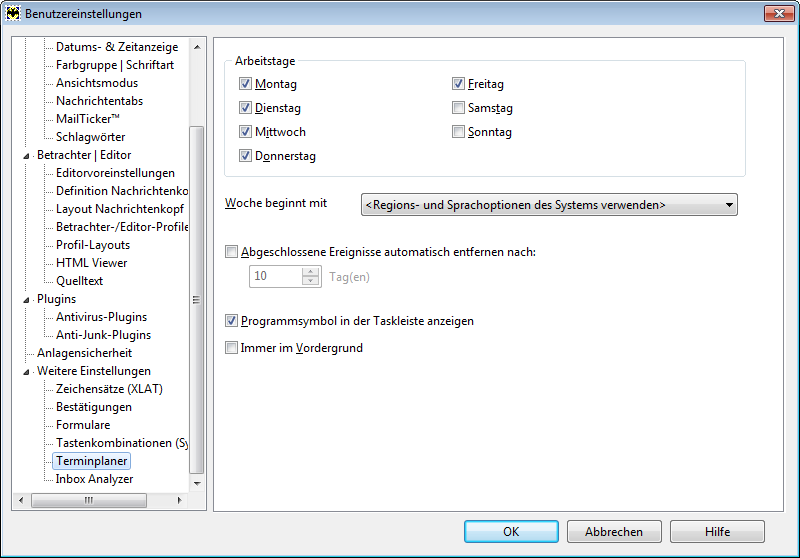Select Layout Nachrichtenkopf item

120,209
